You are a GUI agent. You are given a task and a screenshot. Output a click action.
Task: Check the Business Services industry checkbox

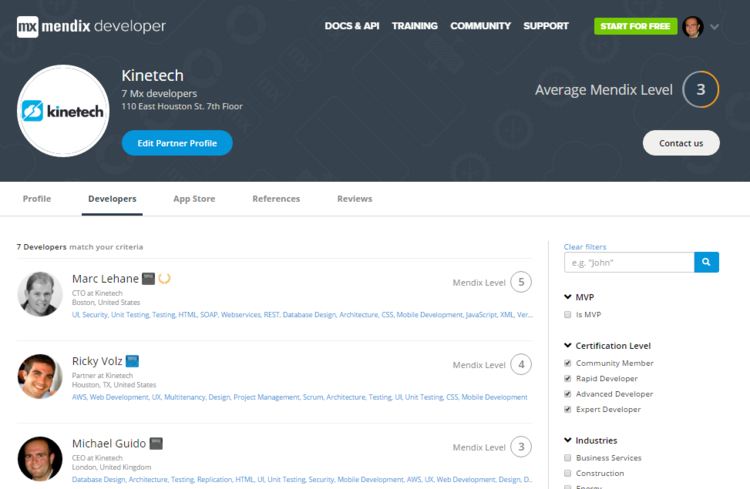(568, 458)
